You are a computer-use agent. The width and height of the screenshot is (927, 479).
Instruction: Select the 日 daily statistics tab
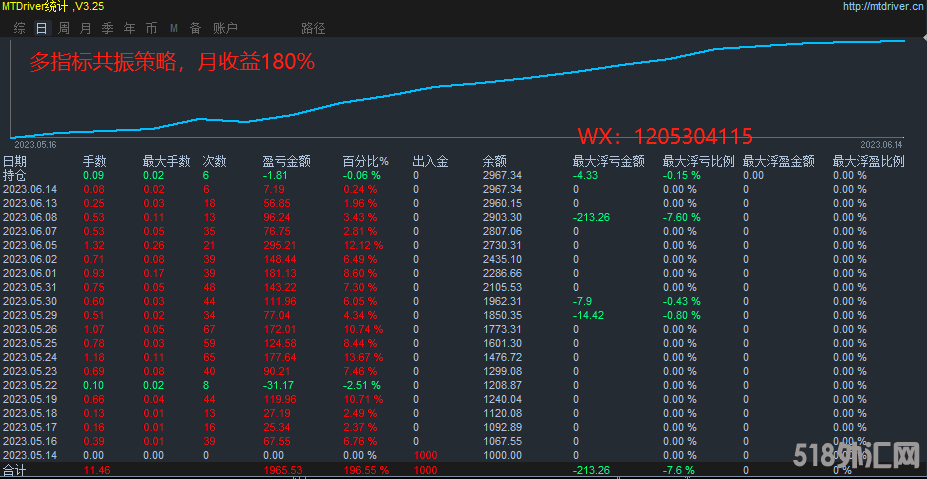point(41,28)
